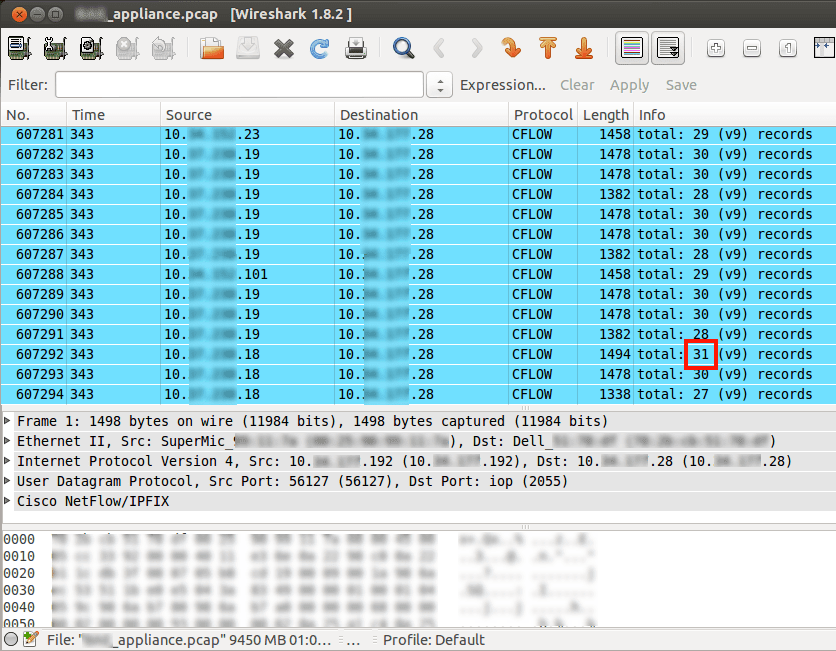
Task: Open the capture interfaces list icon
Action: click(20, 48)
